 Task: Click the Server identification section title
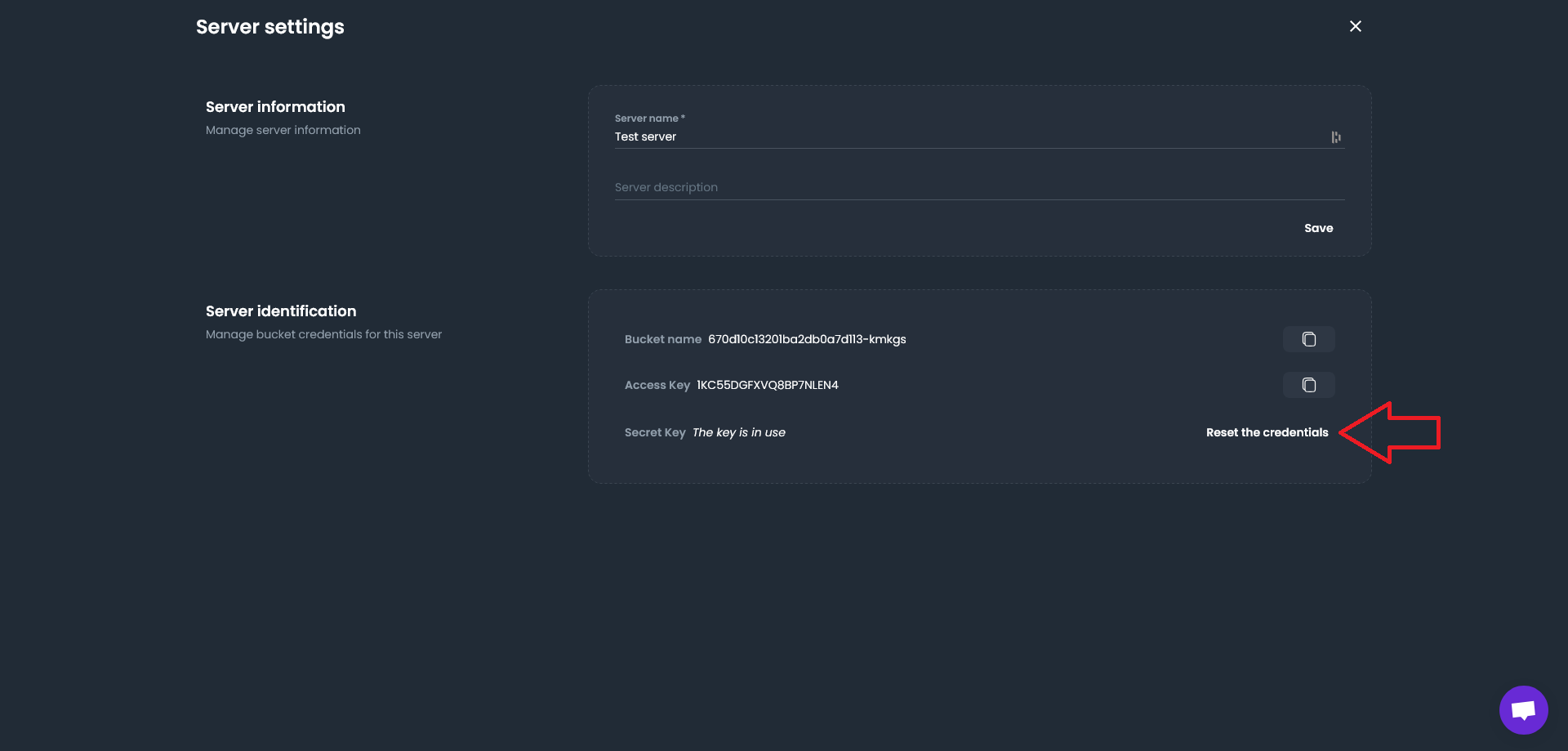(x=280, y=311)
